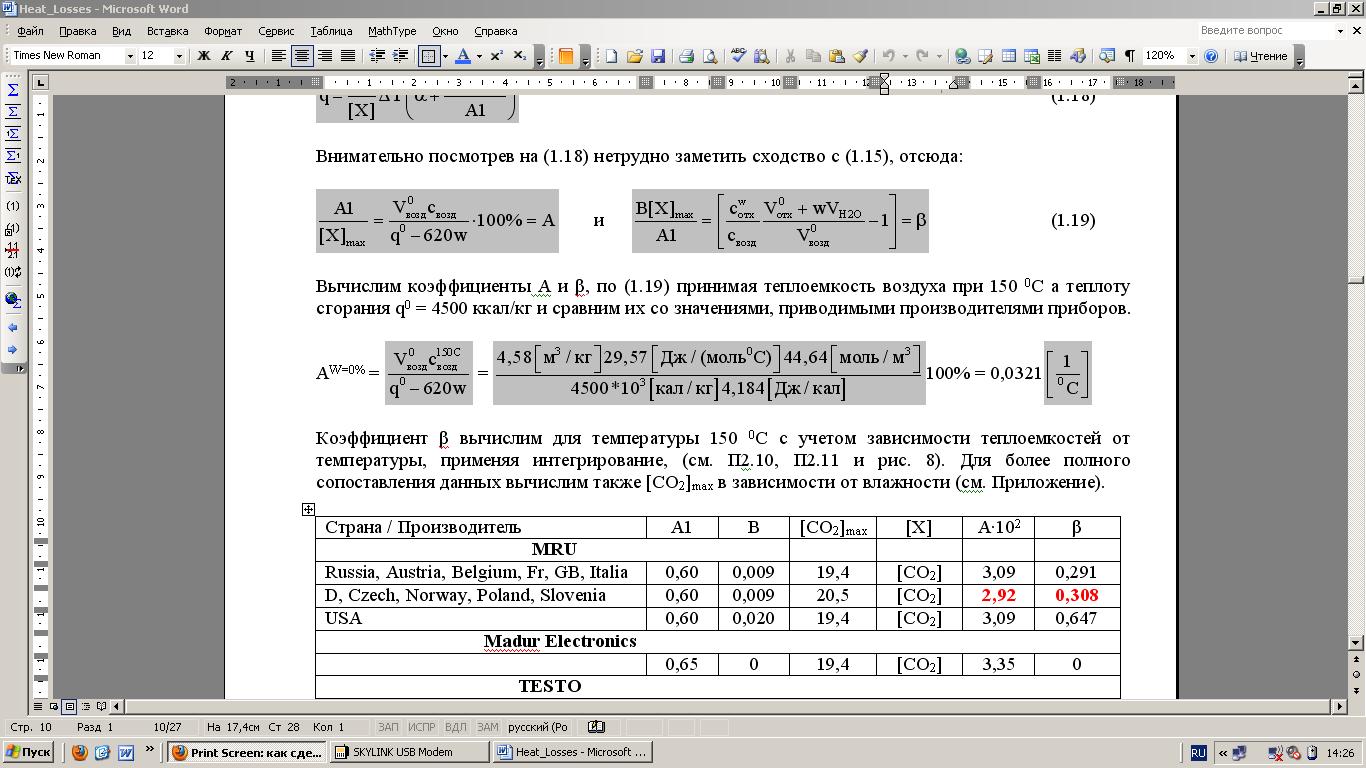Click the font color A swatch
1366x768 pixels.
[x=462, y=56]
